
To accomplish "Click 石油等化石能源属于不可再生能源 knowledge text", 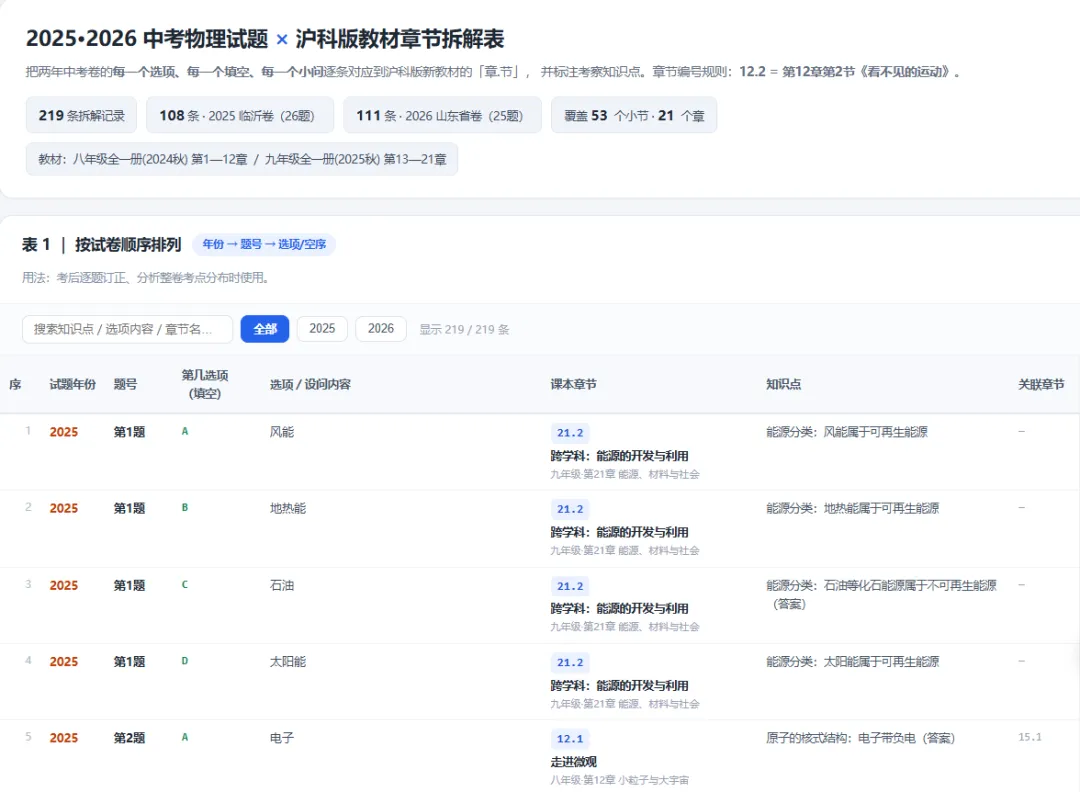I will [910, 585].
